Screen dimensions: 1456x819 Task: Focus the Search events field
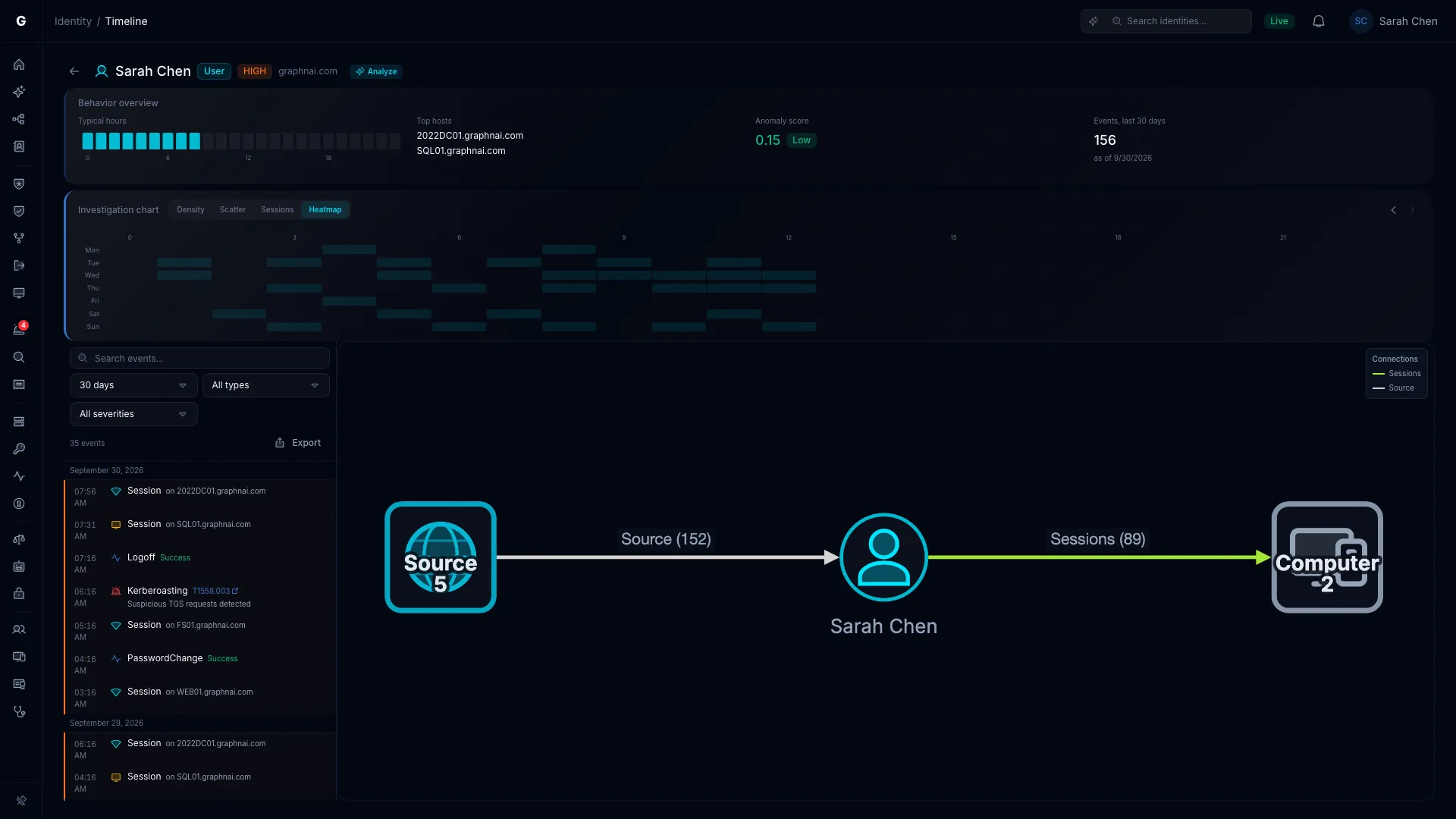pos(199,358)
